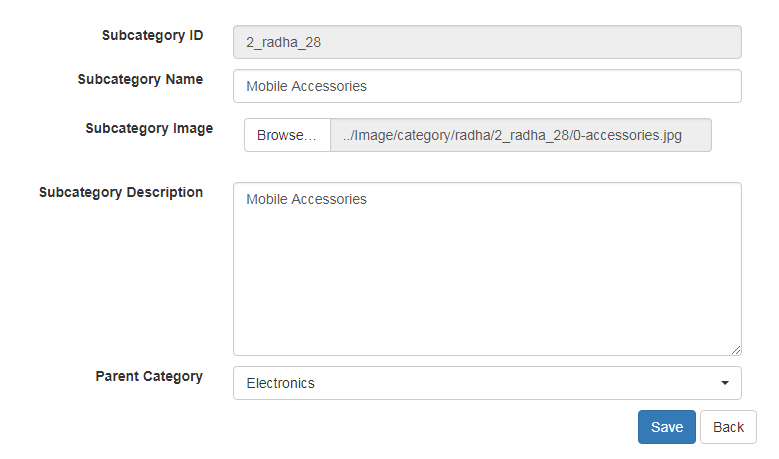Click inside the Subcategory Description textarea

click(487, 268)
